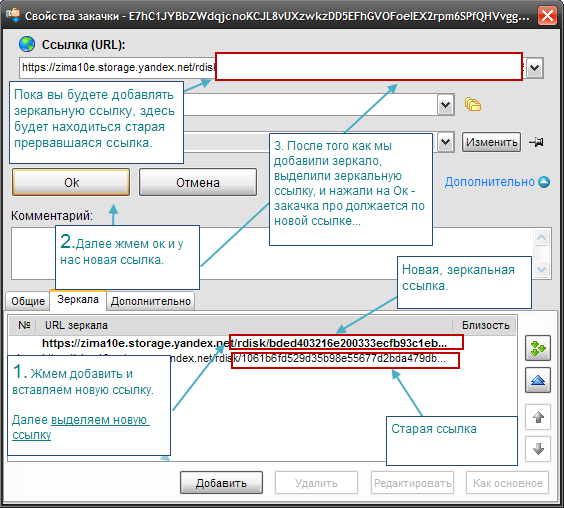Click the URL input field with zima10e link
The image size is (564, 508).
272,67
